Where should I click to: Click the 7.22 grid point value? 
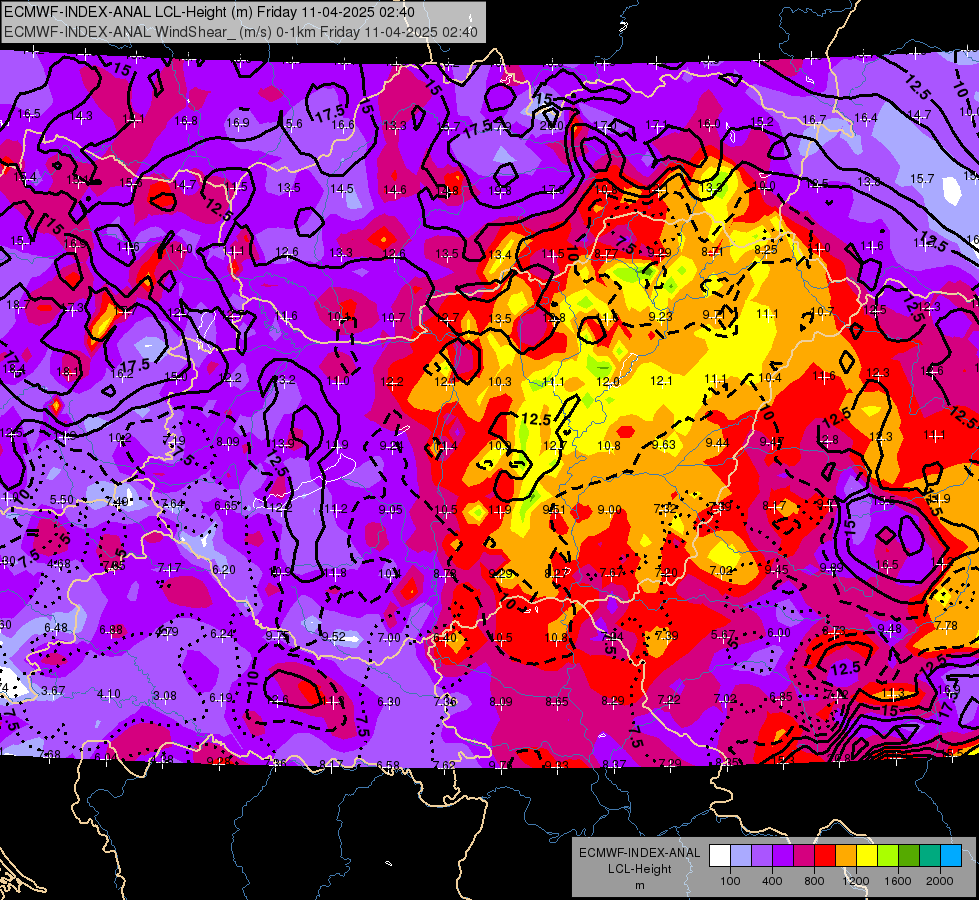(x=669, y=699)
